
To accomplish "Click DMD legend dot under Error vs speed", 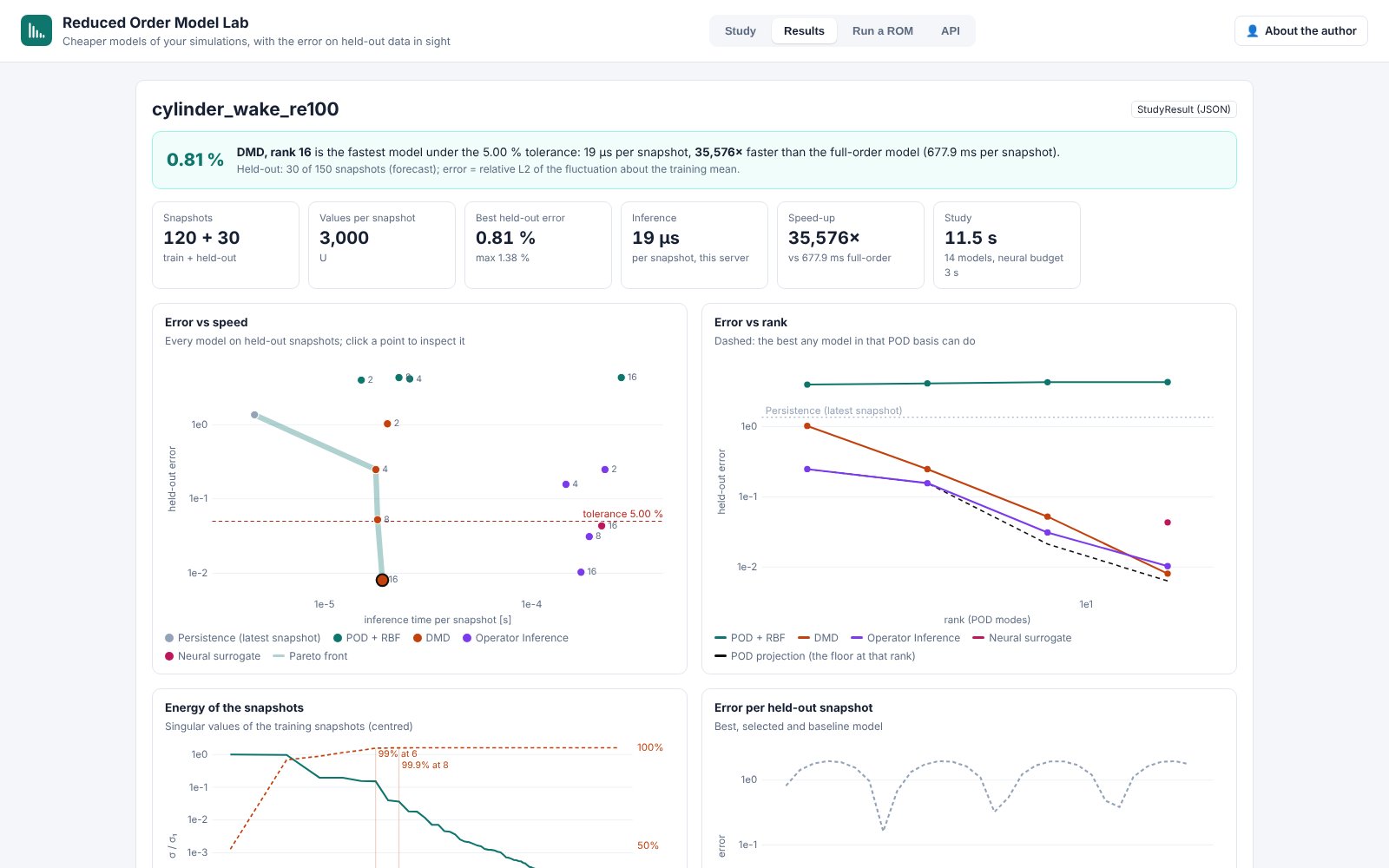I will point(418,638).
